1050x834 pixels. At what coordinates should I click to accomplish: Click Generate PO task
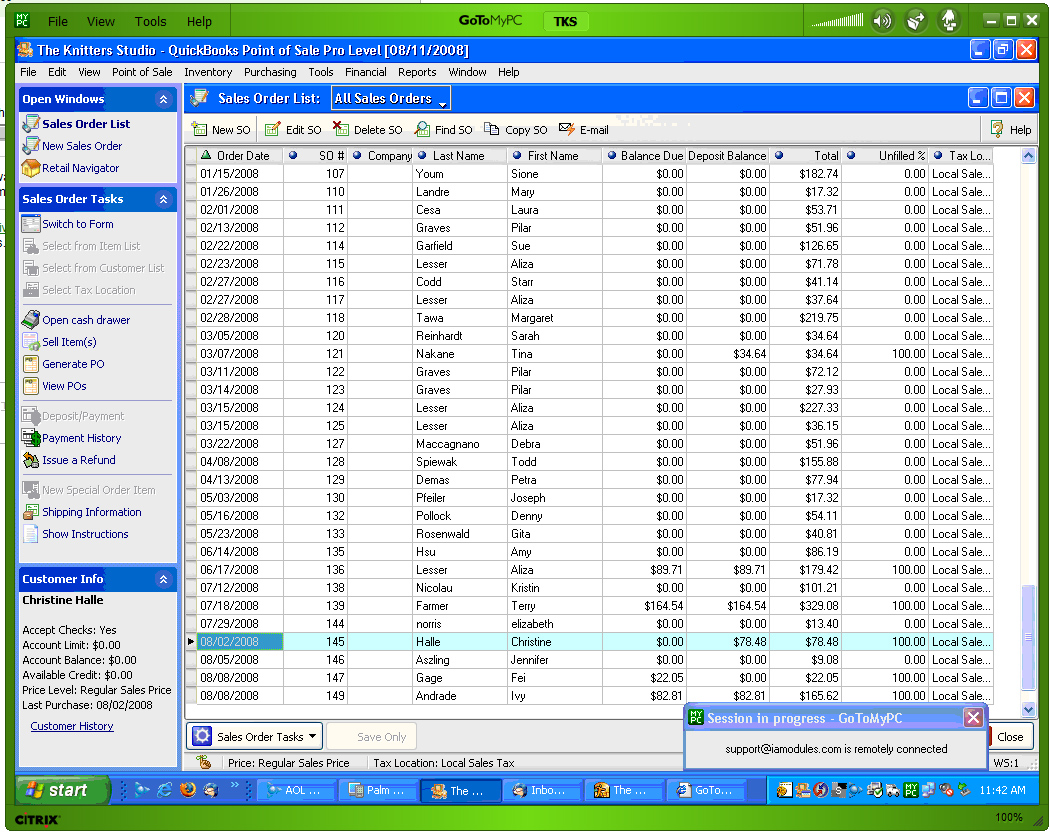[73, 364]
